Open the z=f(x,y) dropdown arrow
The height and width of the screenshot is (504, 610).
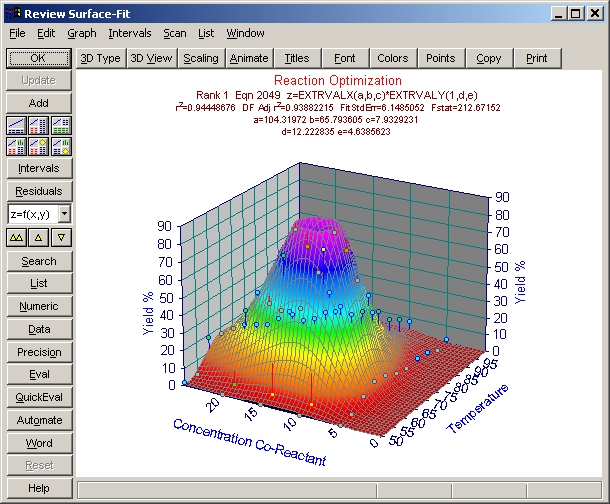tap(64, 214)
